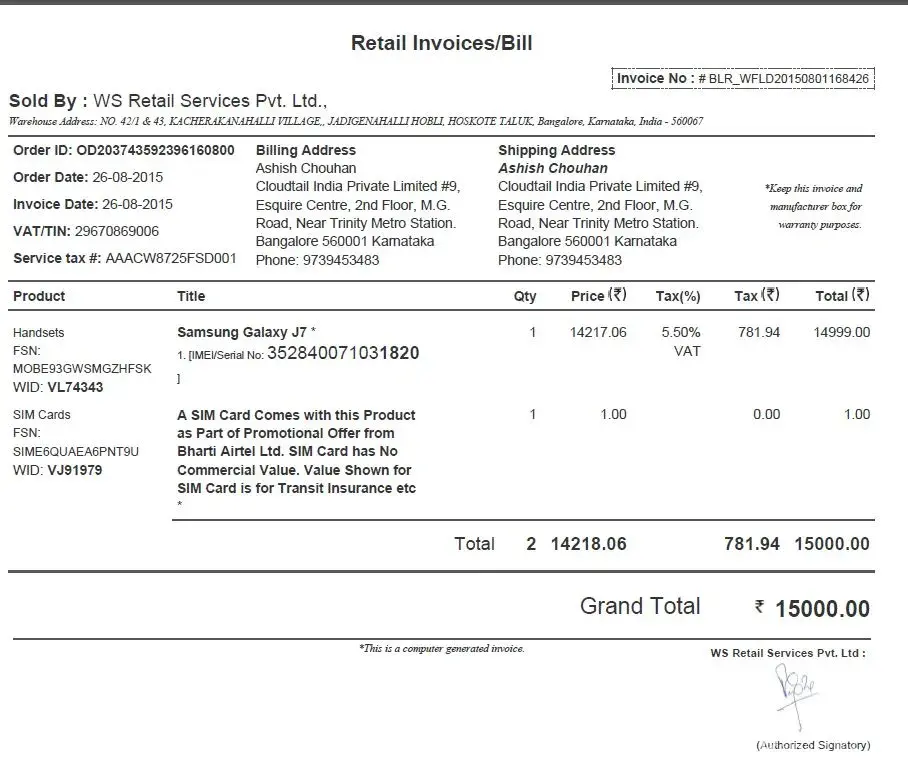
Task: Click SIM card tax amount 0.00
Action: (767, 415)
